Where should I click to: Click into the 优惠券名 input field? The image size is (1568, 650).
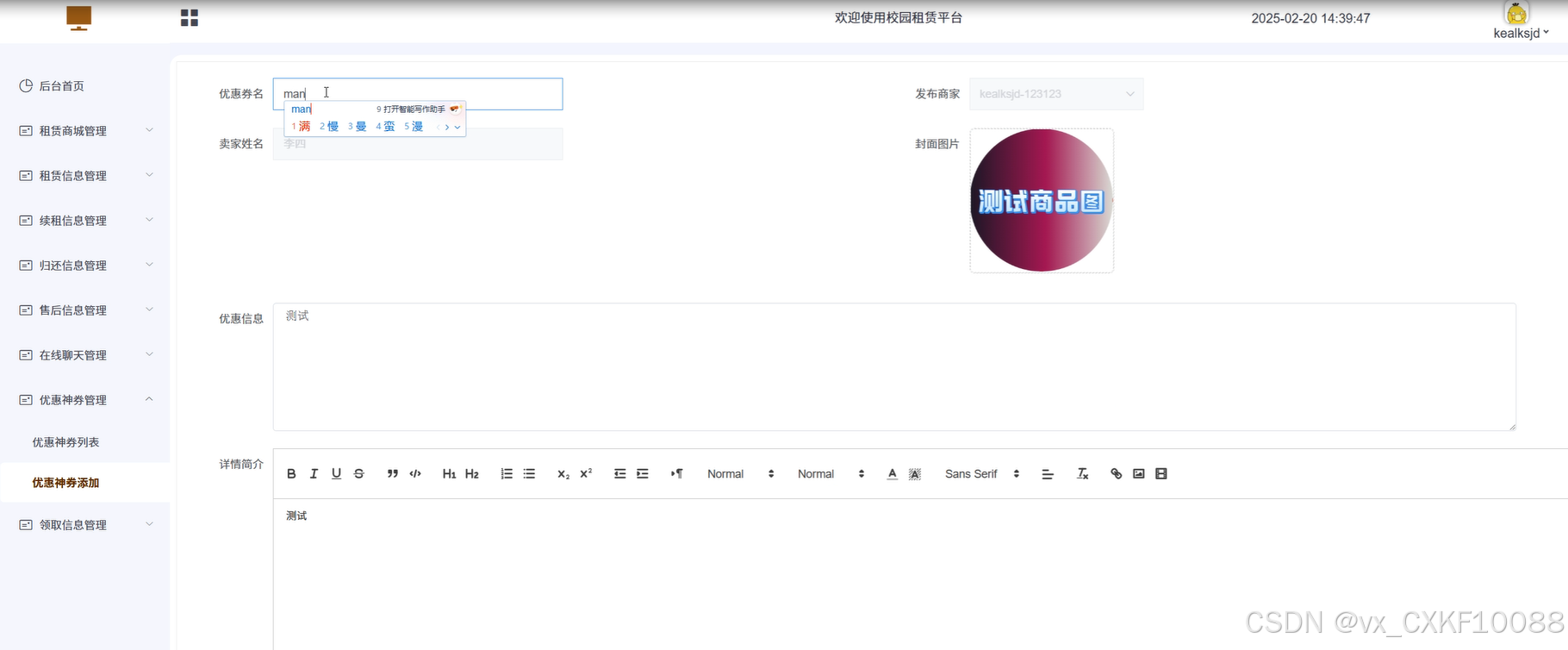pyautogui.click(x=418, y=94)
